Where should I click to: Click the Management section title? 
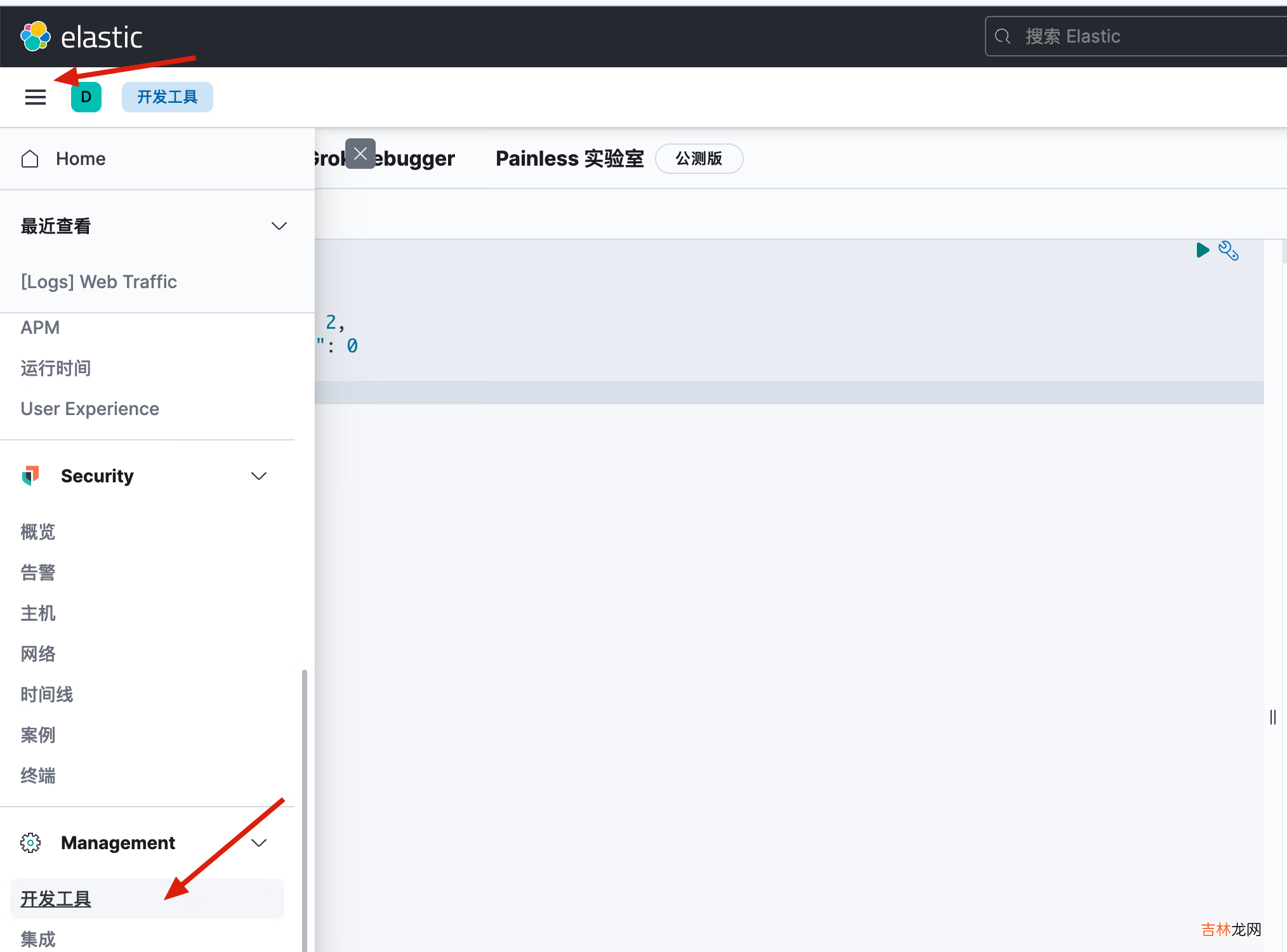118,843
